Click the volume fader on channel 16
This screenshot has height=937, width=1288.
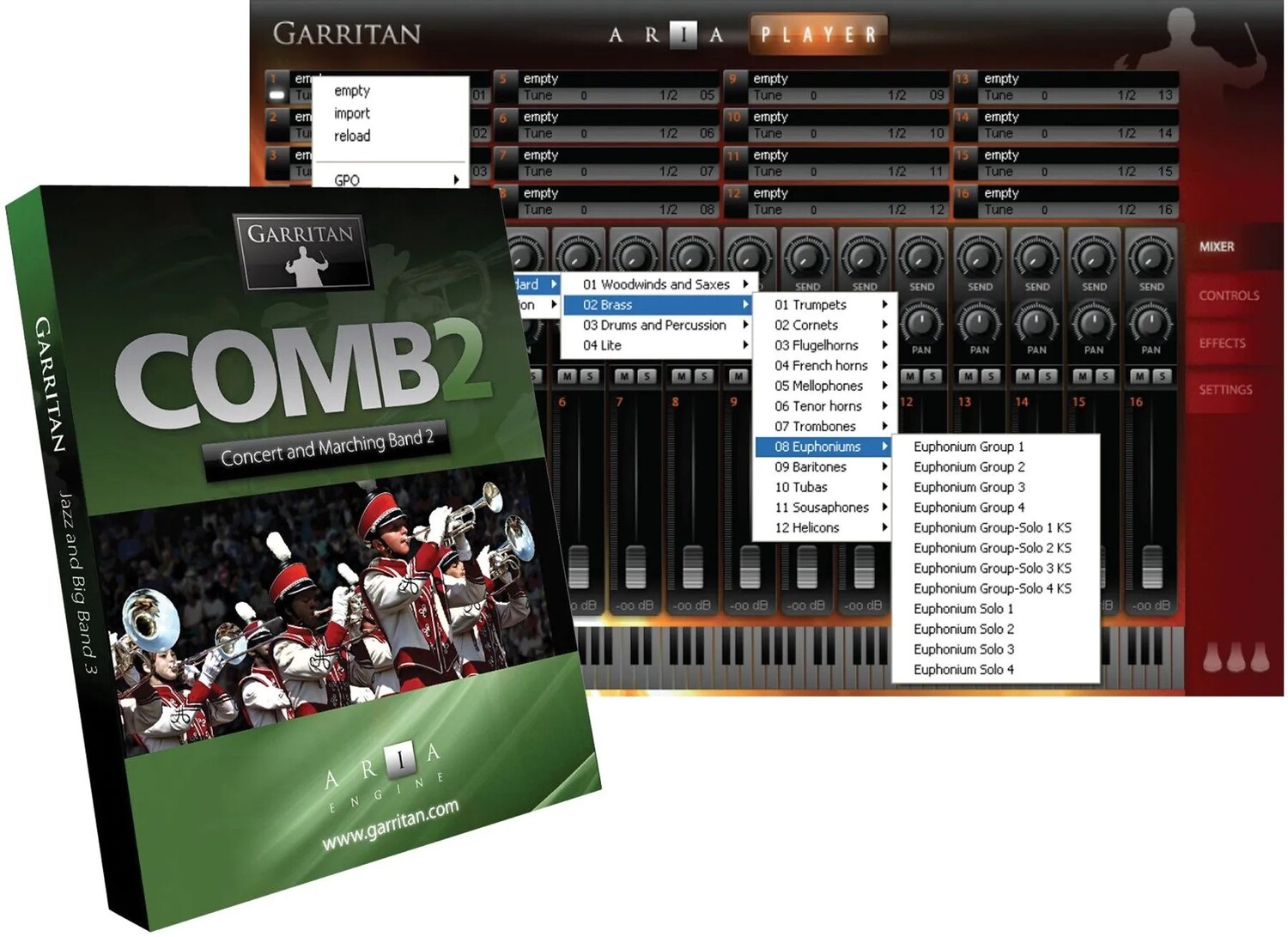pos(1151,566)
